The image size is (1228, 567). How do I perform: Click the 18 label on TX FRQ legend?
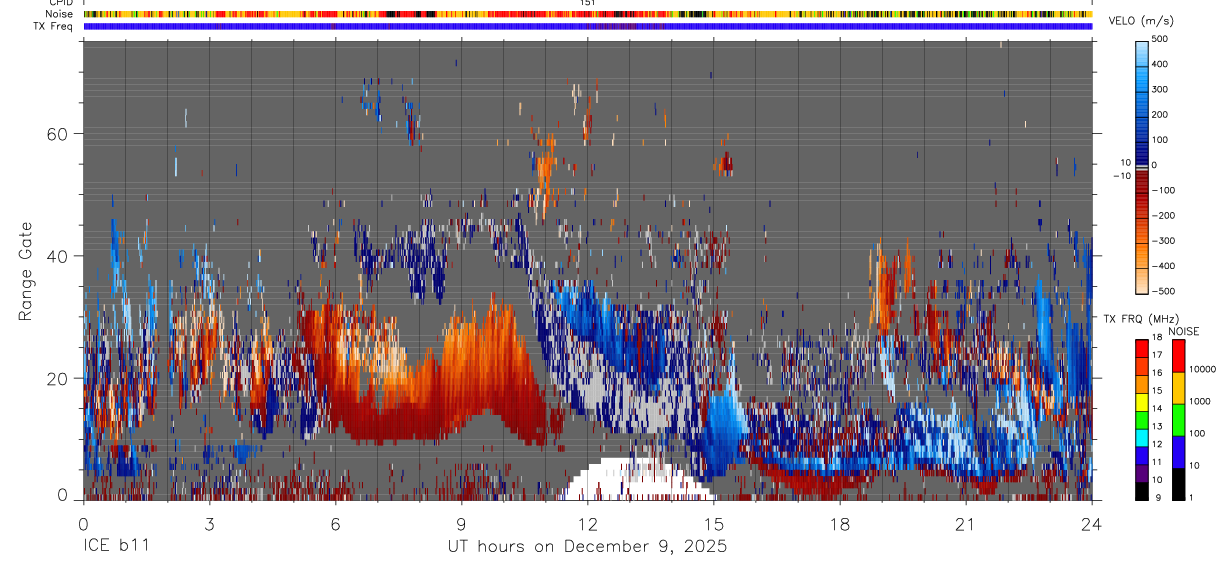[x=1155, y=339]
